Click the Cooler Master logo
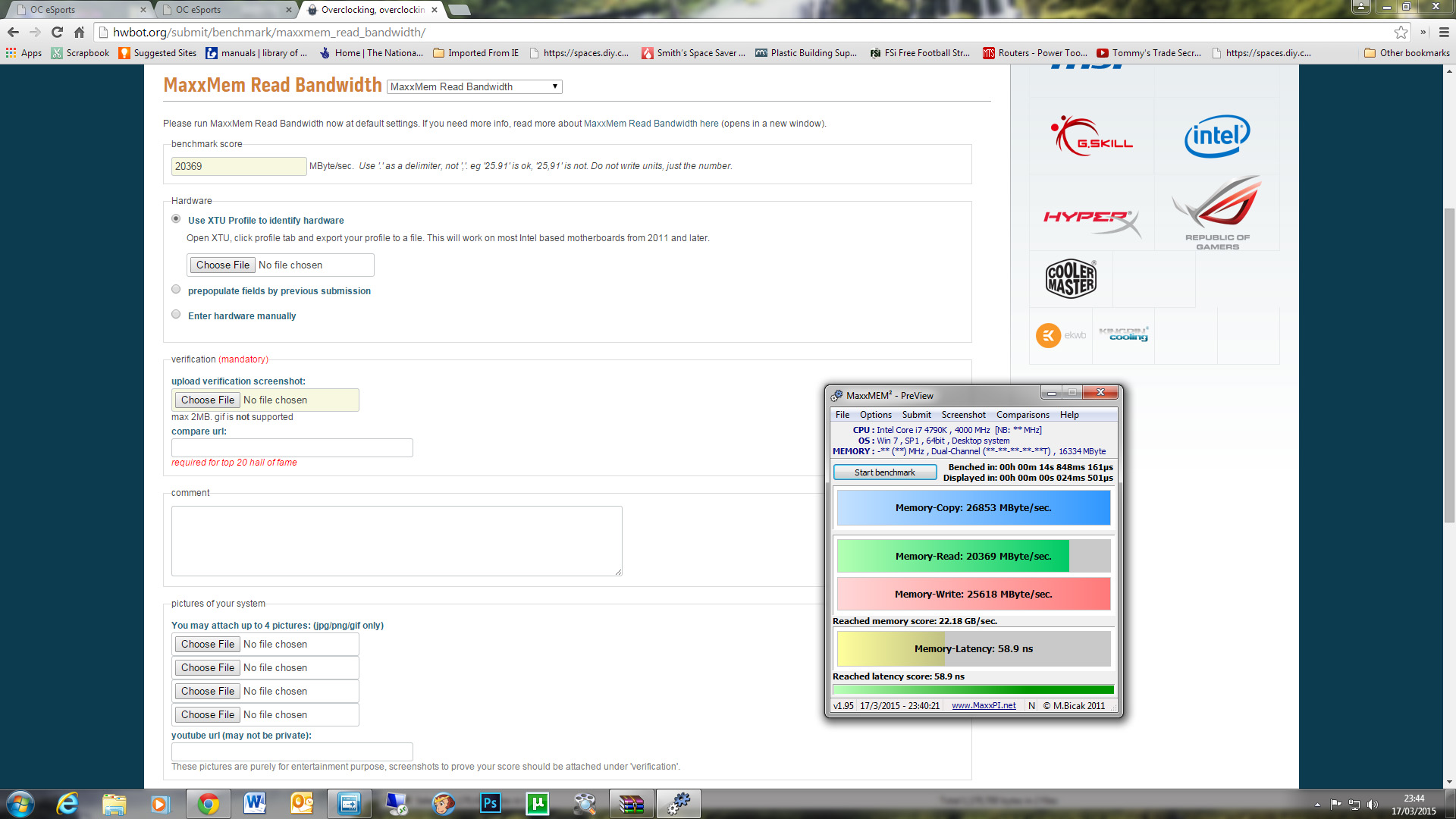The height and width of the screenshot is (819, 1456). click(1071, 278)
